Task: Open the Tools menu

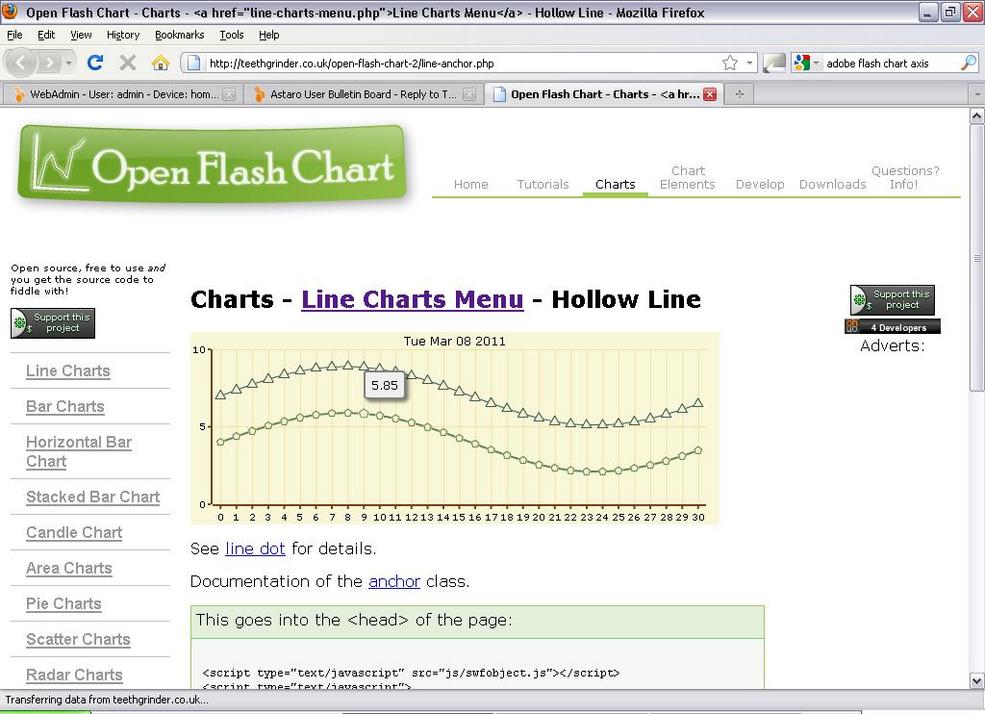Action: (x=232, y=35)
